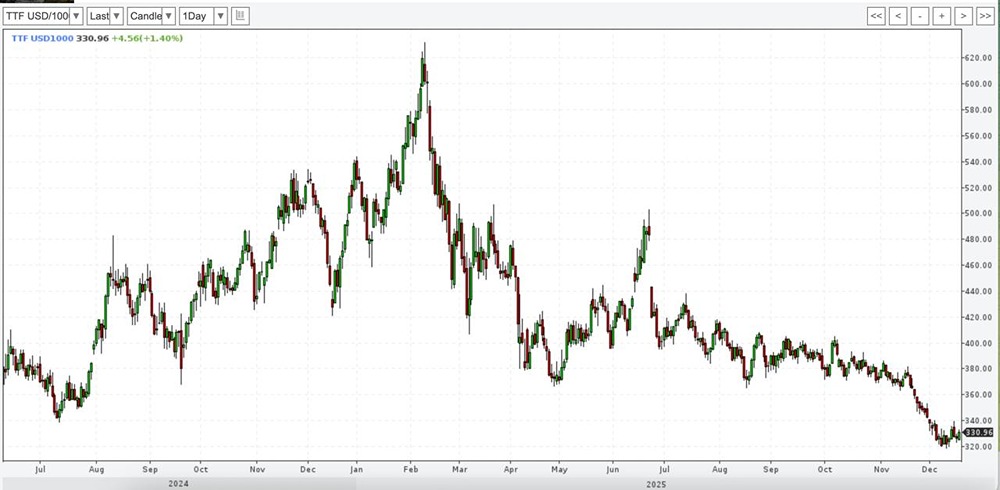Open the 1Day interval dropdown

pos(203,16)
